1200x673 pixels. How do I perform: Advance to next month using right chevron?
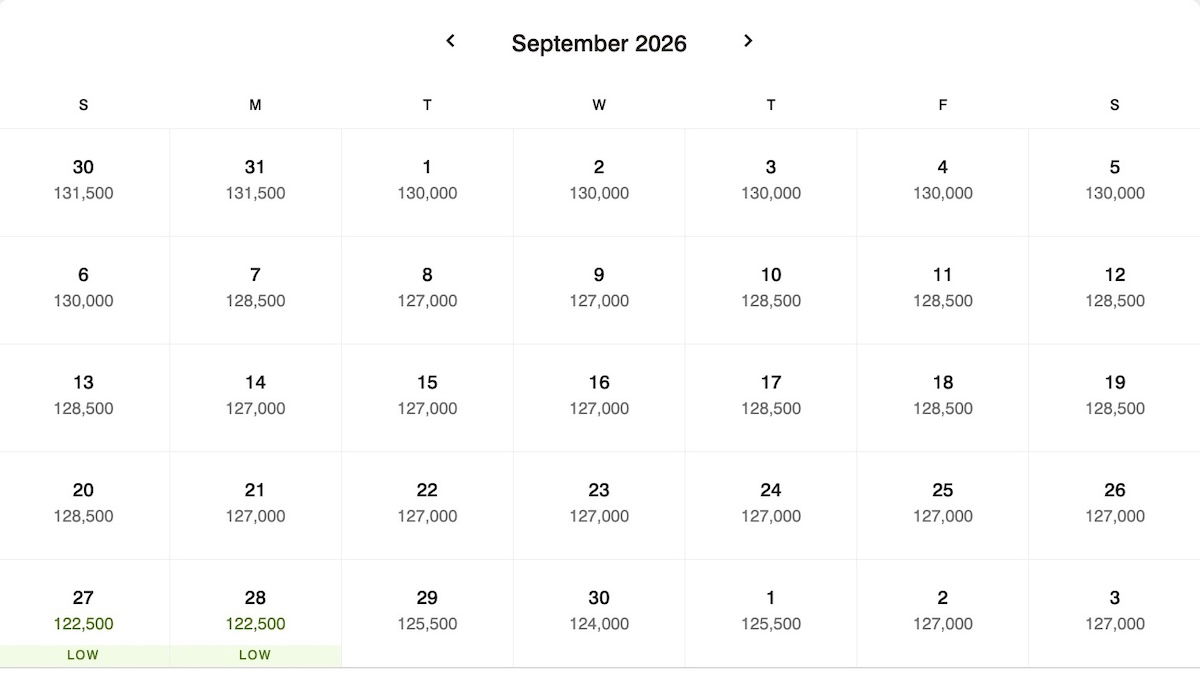748,41
